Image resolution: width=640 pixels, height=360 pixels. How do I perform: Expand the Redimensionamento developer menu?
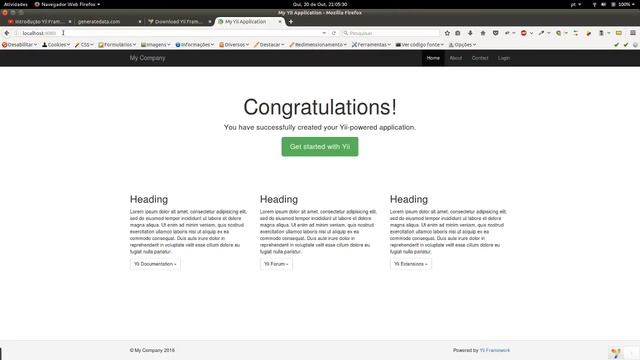(x=318, y=44)
